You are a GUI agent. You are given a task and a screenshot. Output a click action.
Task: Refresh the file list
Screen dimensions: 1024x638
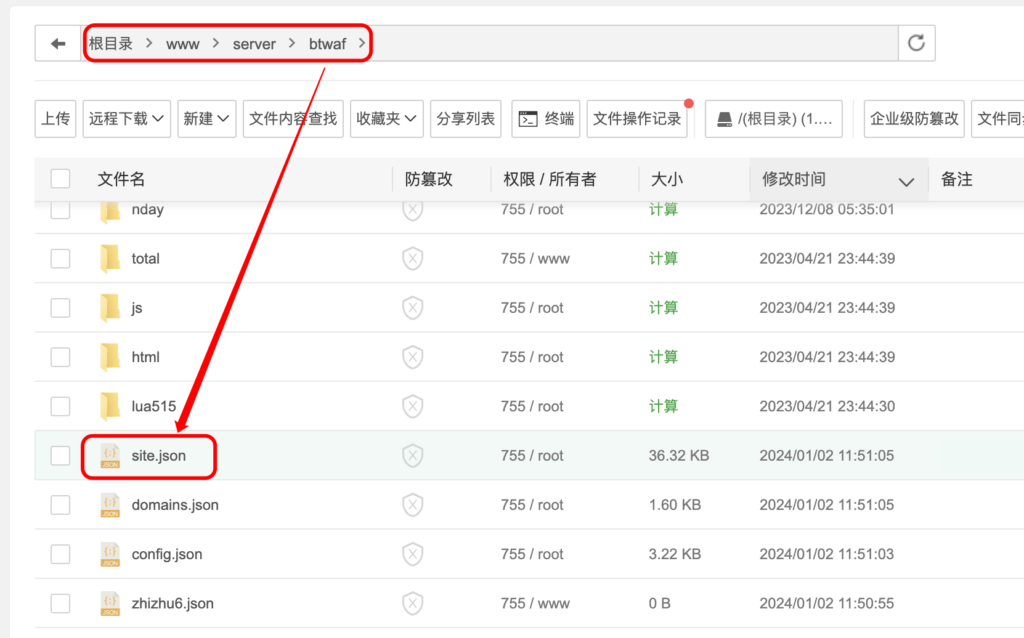916,44
